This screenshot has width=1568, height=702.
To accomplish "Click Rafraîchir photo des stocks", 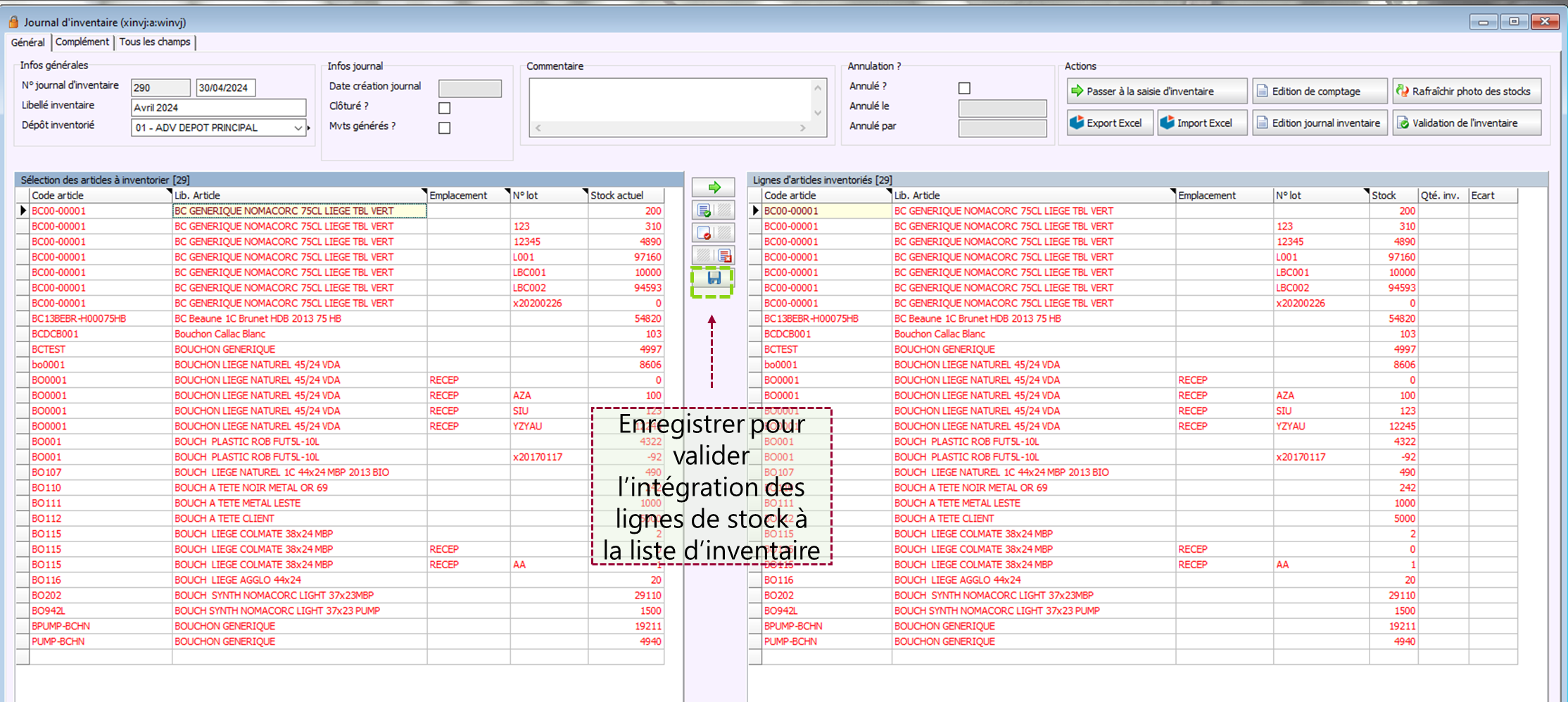I will [x=1466, y=92].
